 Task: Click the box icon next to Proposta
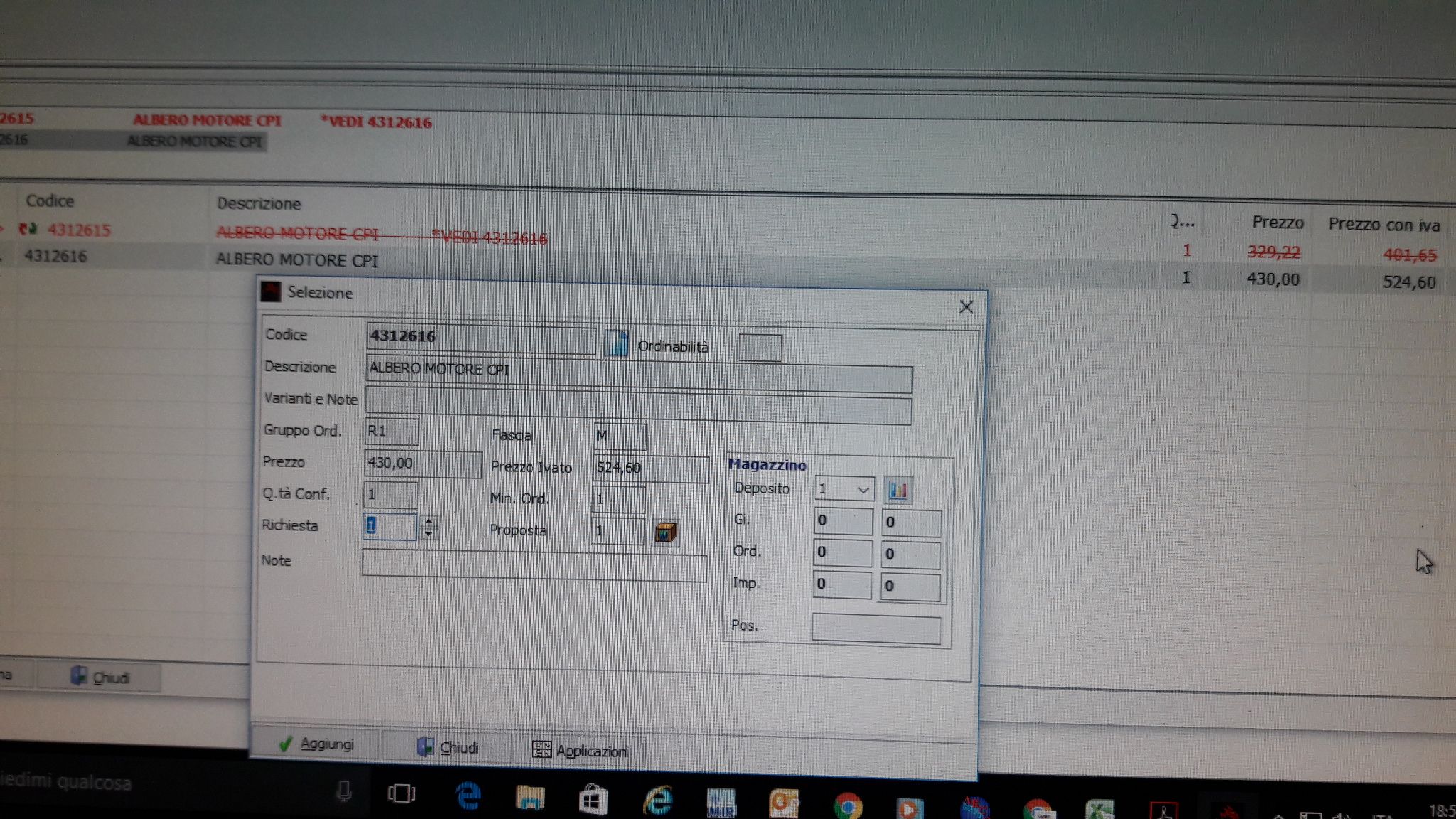click(665, 532)
